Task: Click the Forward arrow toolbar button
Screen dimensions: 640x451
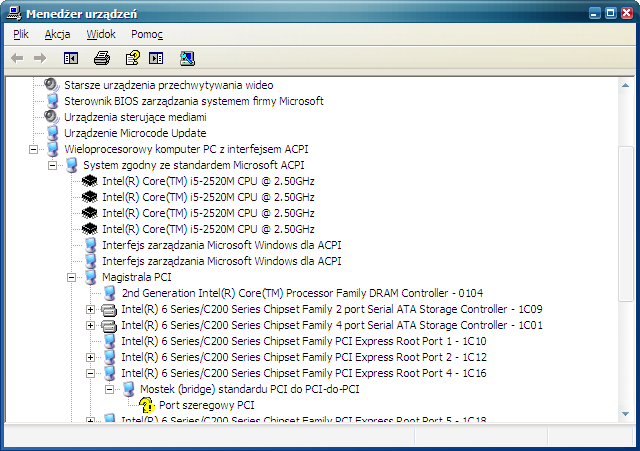Action: click(x=40, y=58)
